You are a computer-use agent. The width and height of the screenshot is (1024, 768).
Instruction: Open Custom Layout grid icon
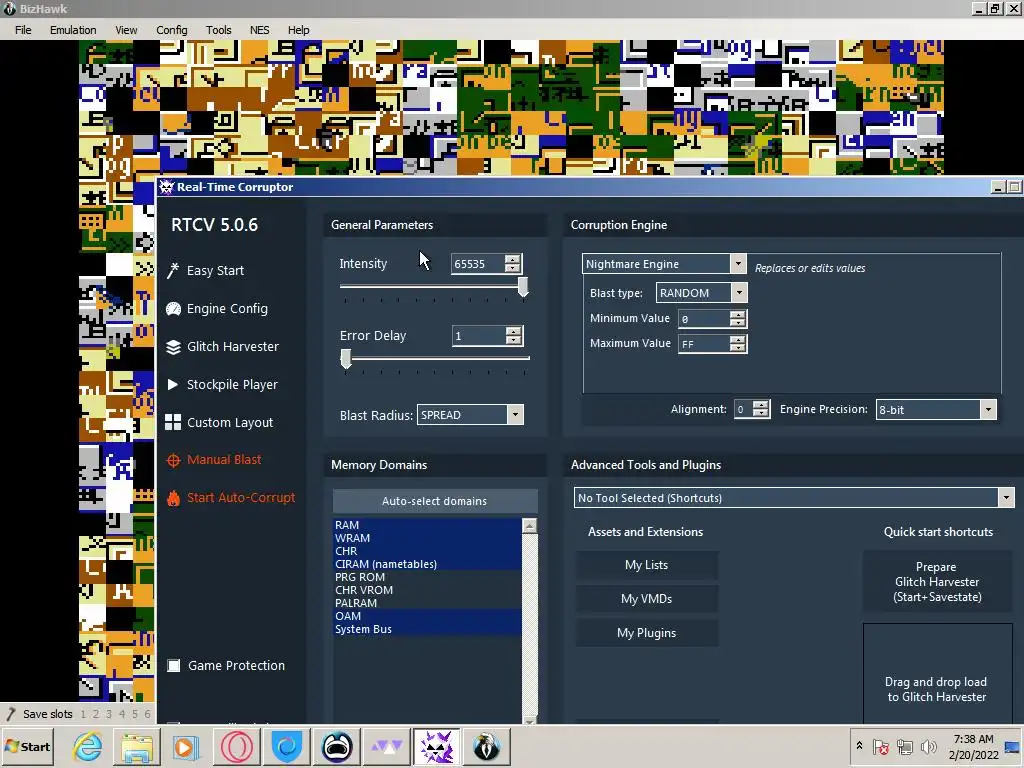[x=173, y=423]
